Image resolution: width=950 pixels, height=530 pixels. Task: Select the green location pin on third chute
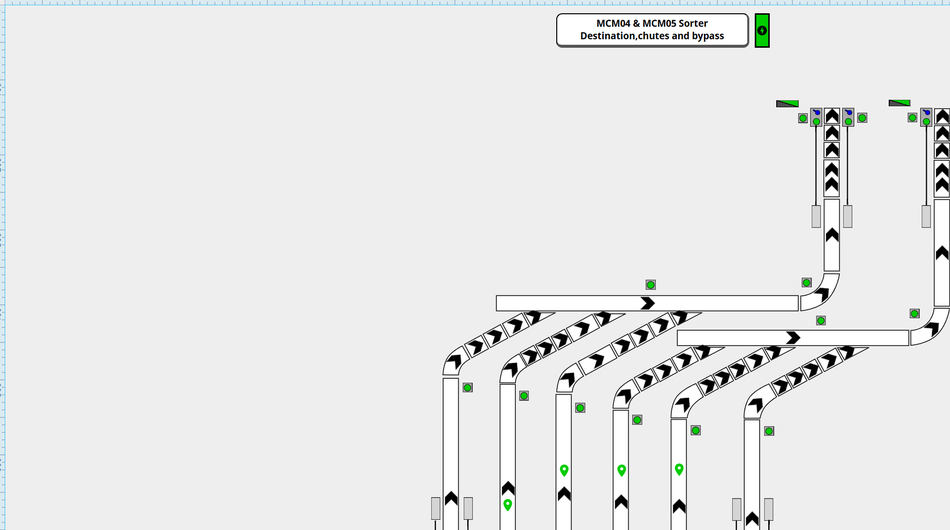coord(564,470)
